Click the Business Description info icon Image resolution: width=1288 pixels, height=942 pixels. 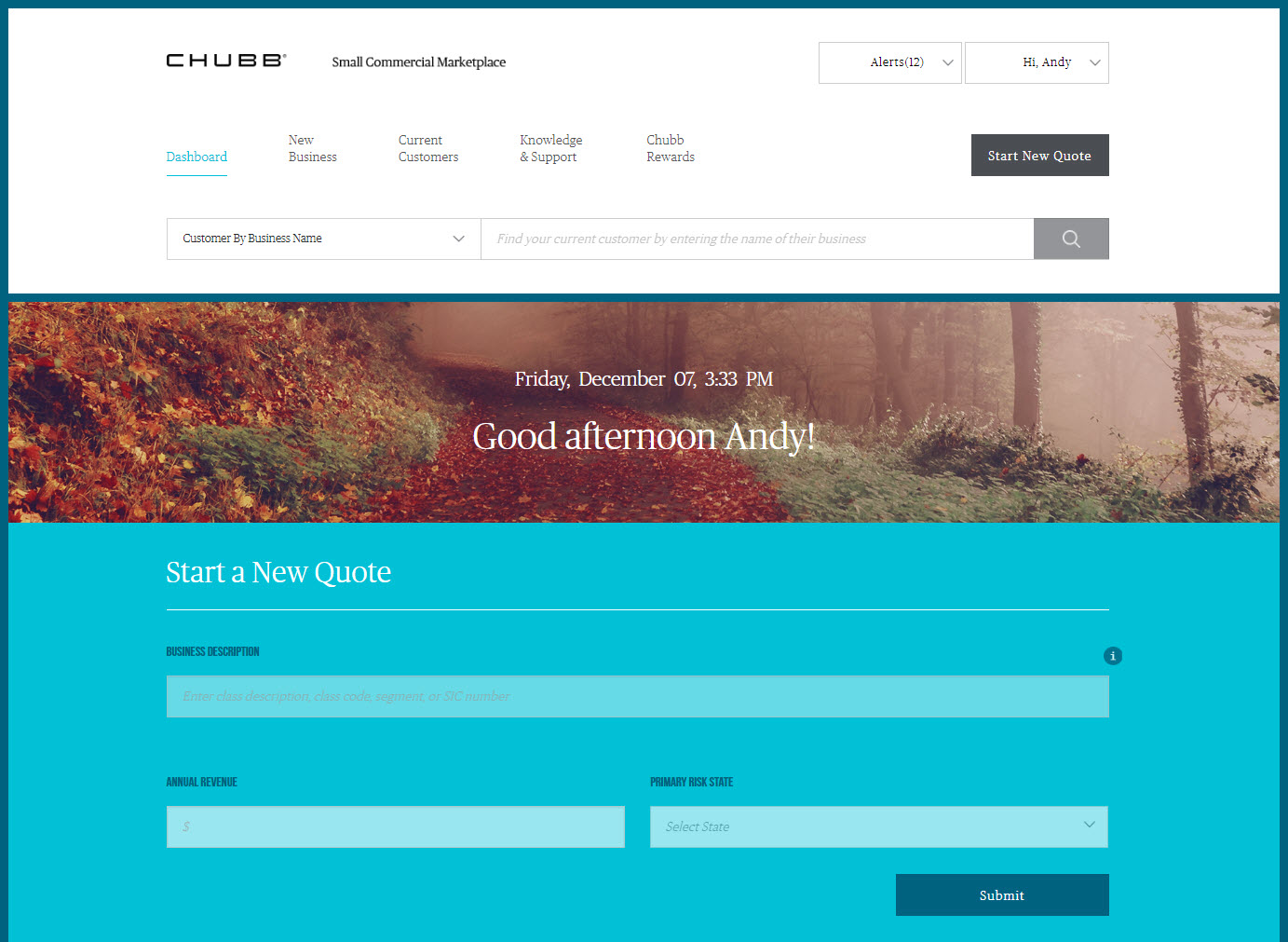click(x=1113, y=656)
